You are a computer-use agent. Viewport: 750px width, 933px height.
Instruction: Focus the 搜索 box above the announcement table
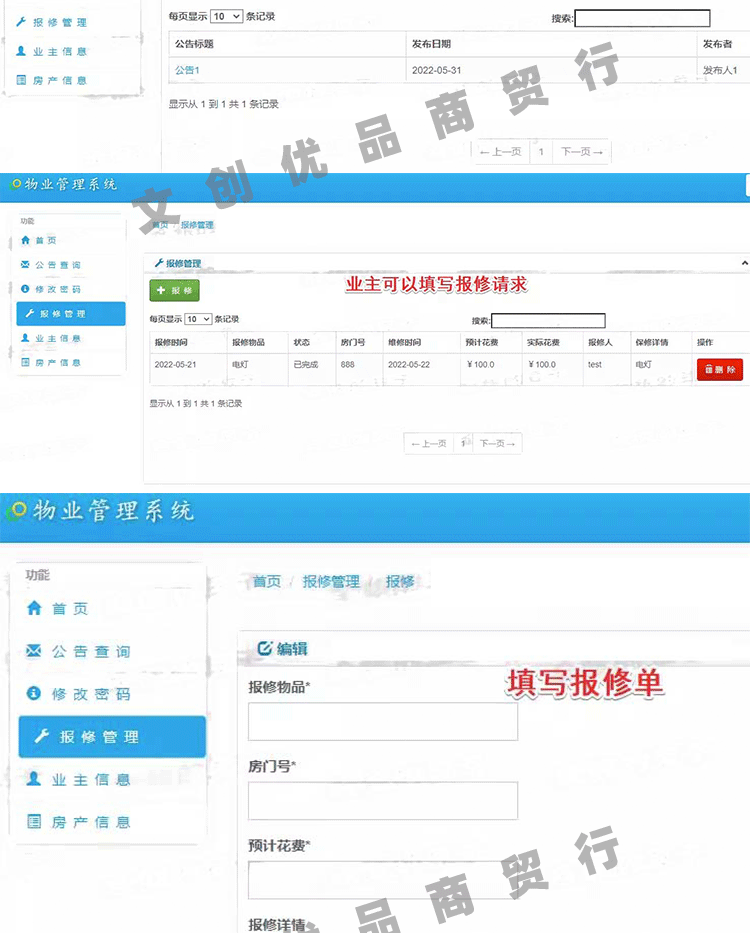coord(642,18)
